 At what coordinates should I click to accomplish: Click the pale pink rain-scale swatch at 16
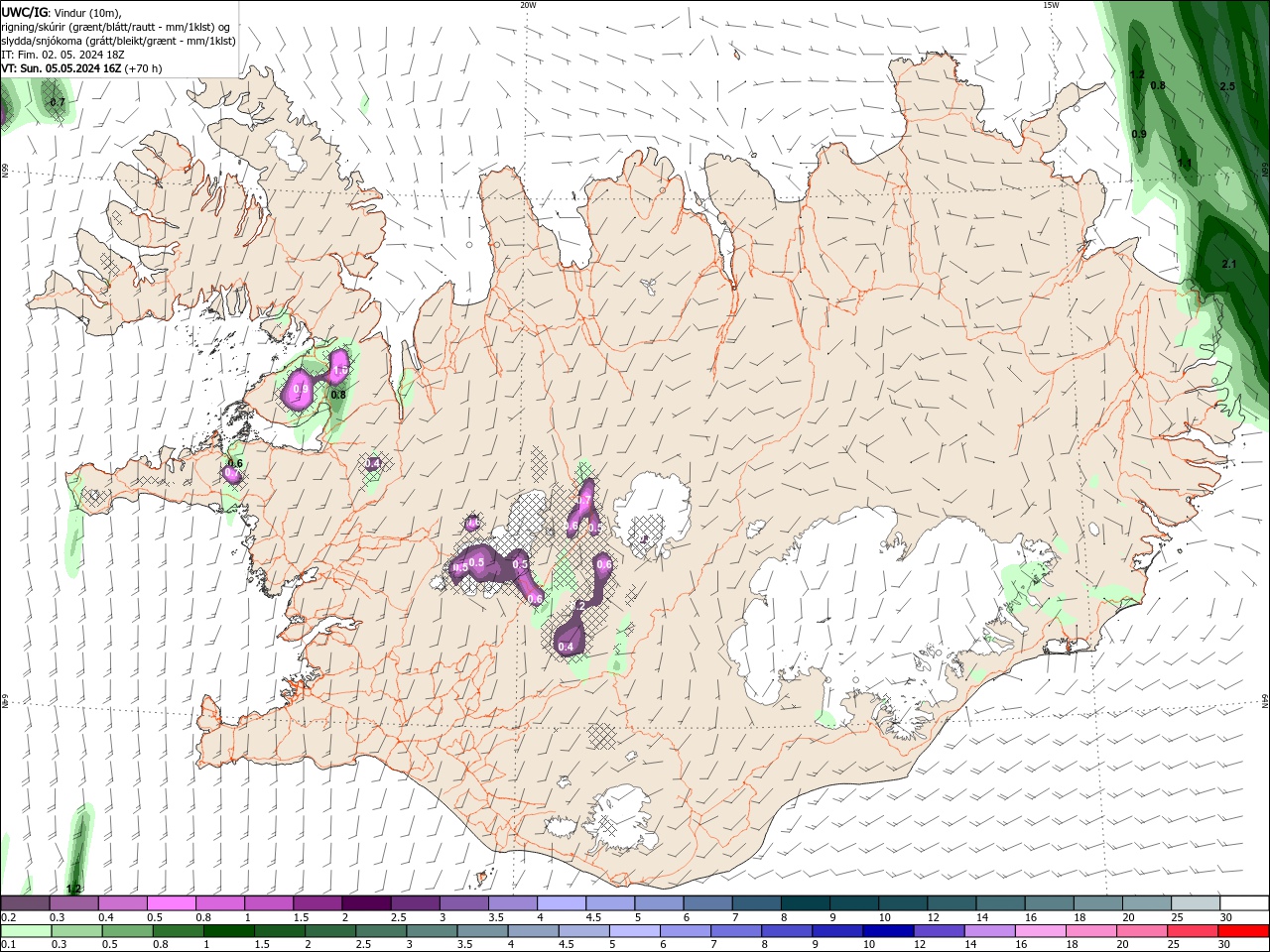[x=1040, y=931]
